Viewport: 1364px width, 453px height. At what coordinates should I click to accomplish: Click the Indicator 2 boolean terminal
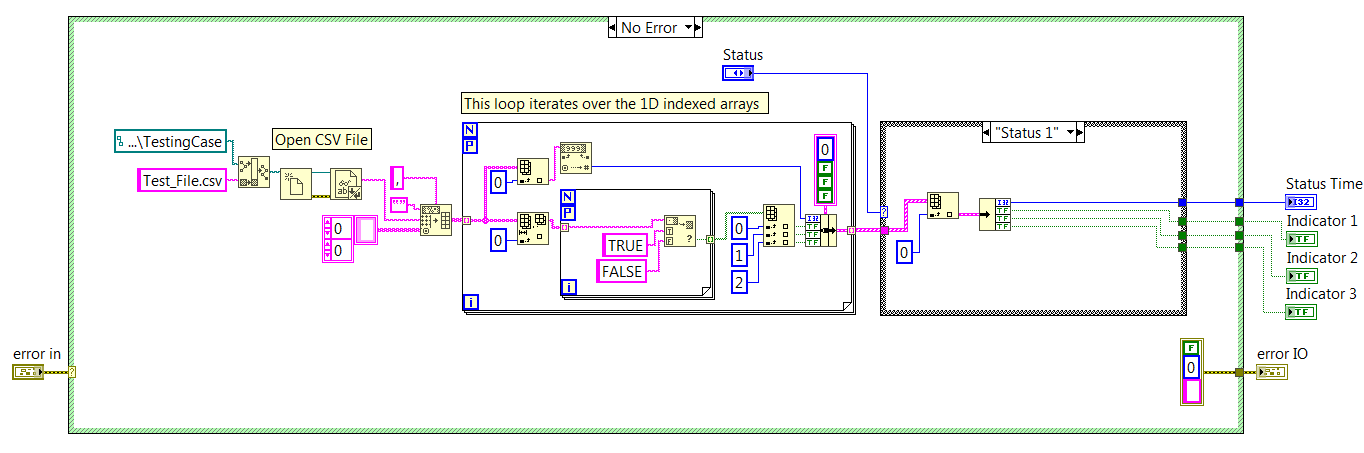coord(1302,275)
